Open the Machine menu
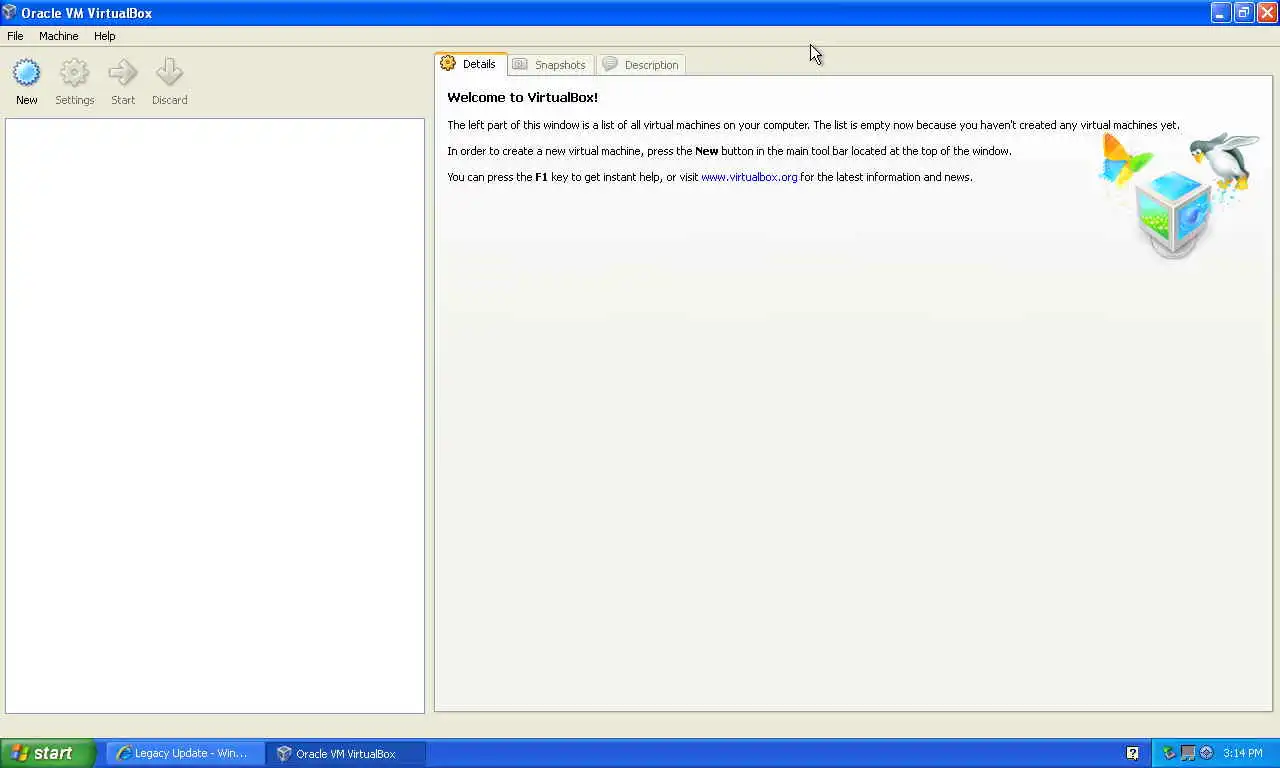1280x768 pixels. click(x=58, y=36)
